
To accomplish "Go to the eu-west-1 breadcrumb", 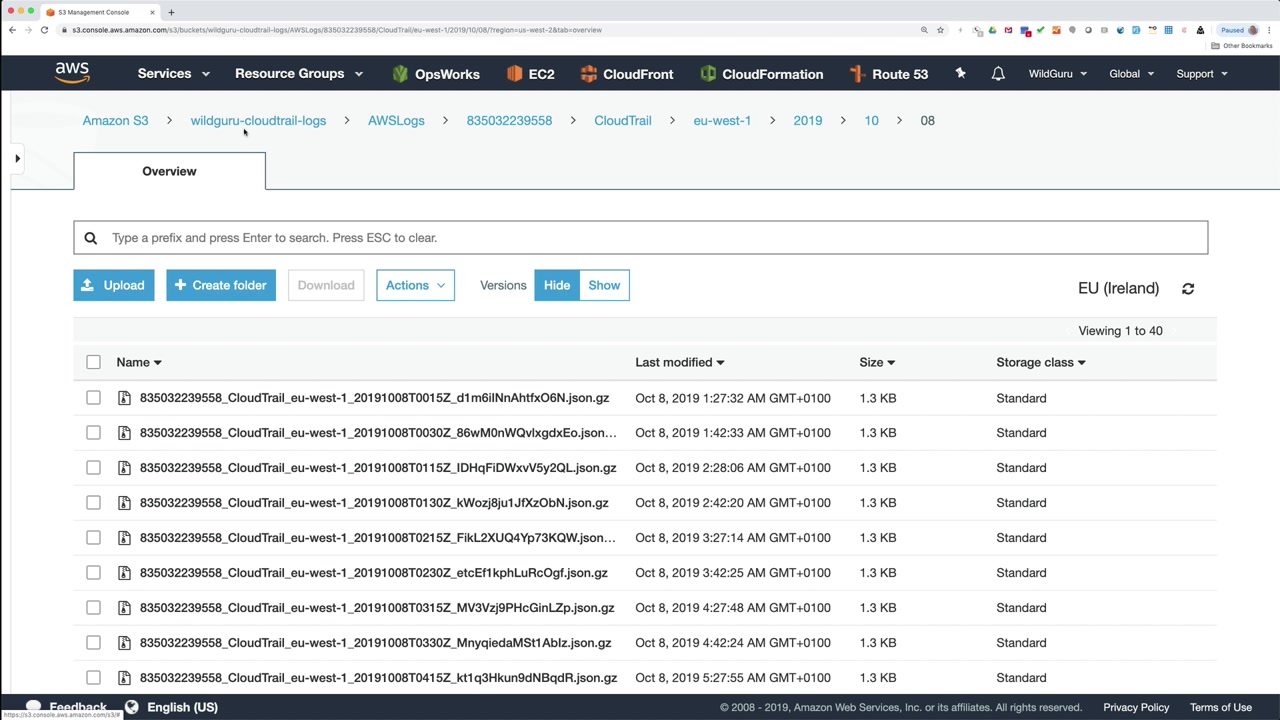I will click(722, 120).
